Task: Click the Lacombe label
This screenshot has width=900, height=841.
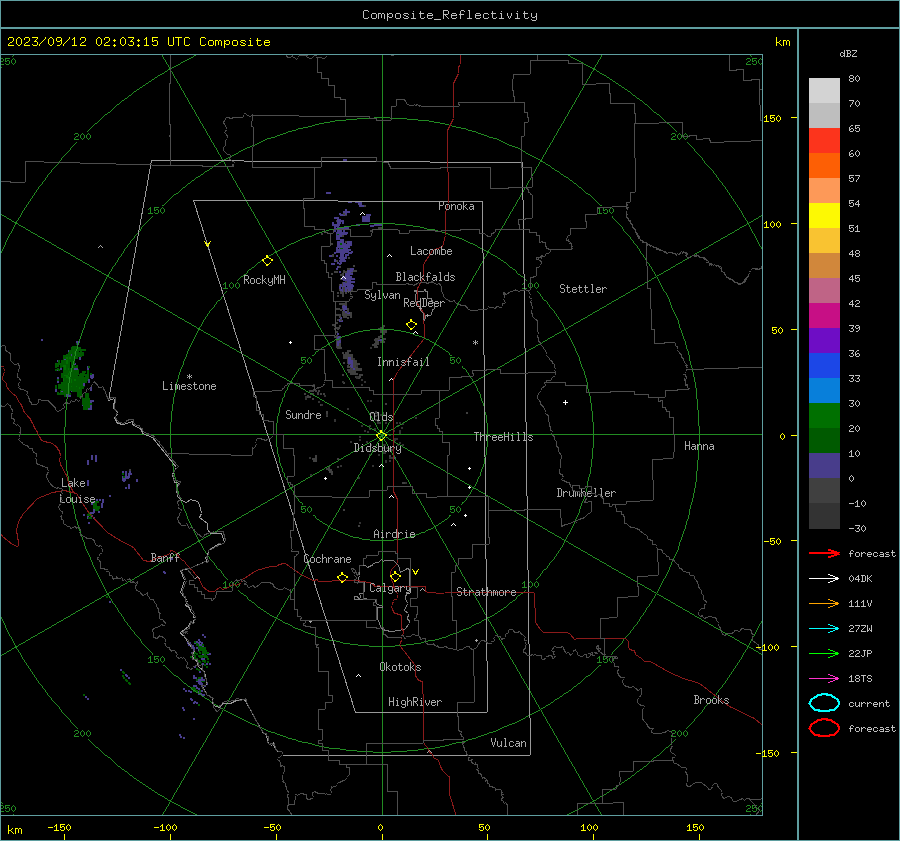Action: tap(431, 251)
